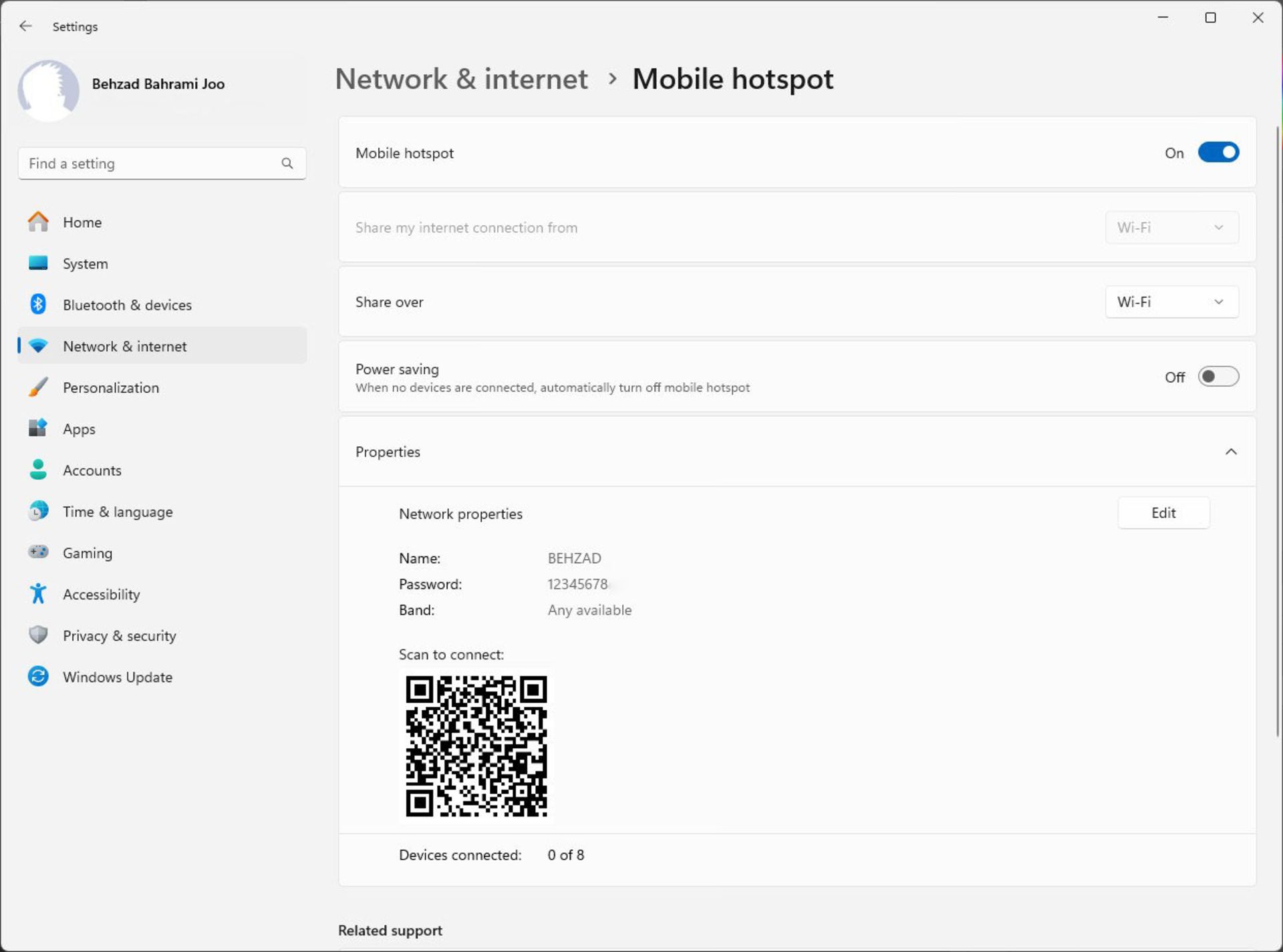Viewport: 1283px width, 952px height.
Task: Go to System settings
Action: pos(162,263)
